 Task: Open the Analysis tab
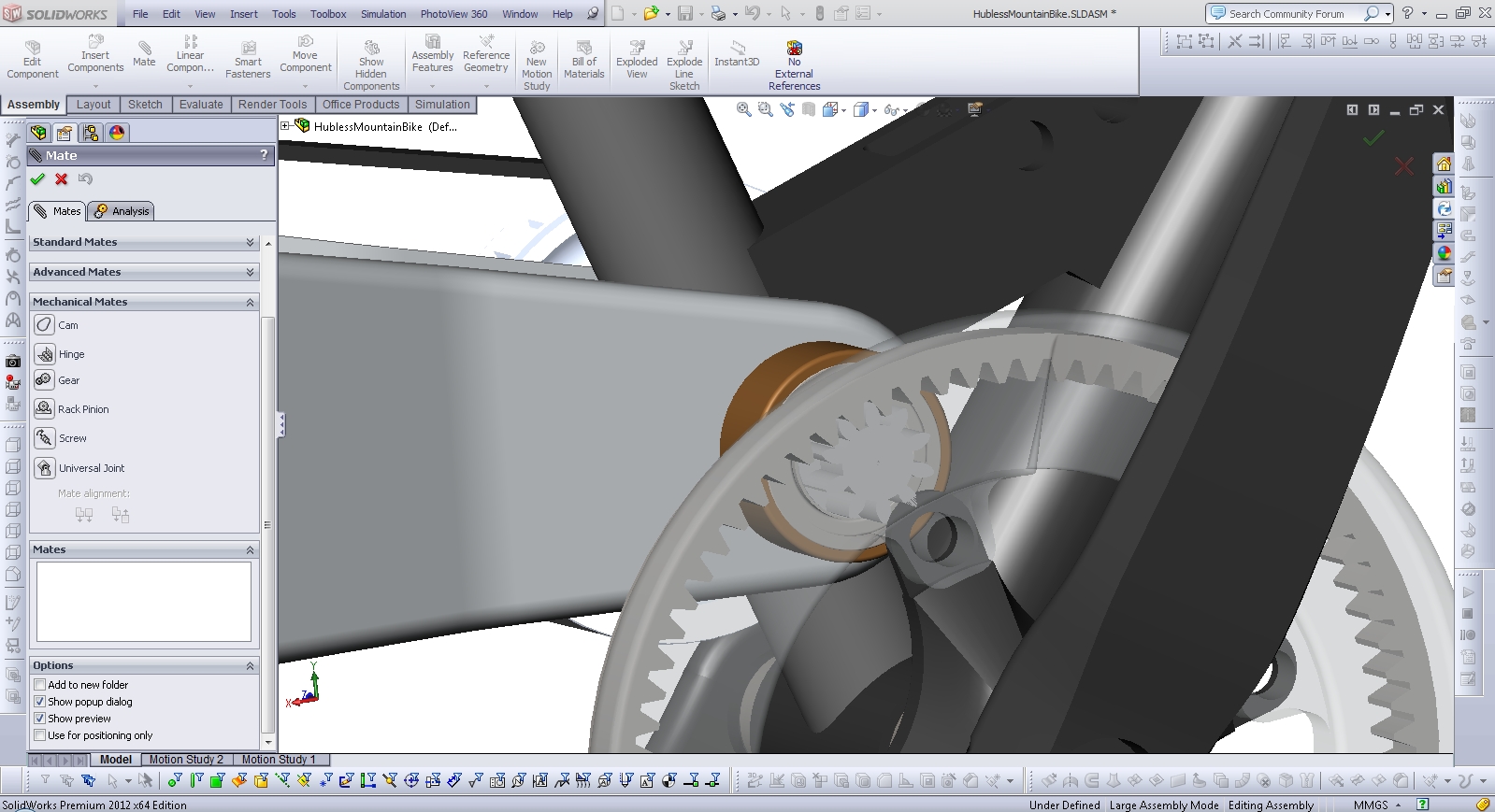(x=122, y=211)
